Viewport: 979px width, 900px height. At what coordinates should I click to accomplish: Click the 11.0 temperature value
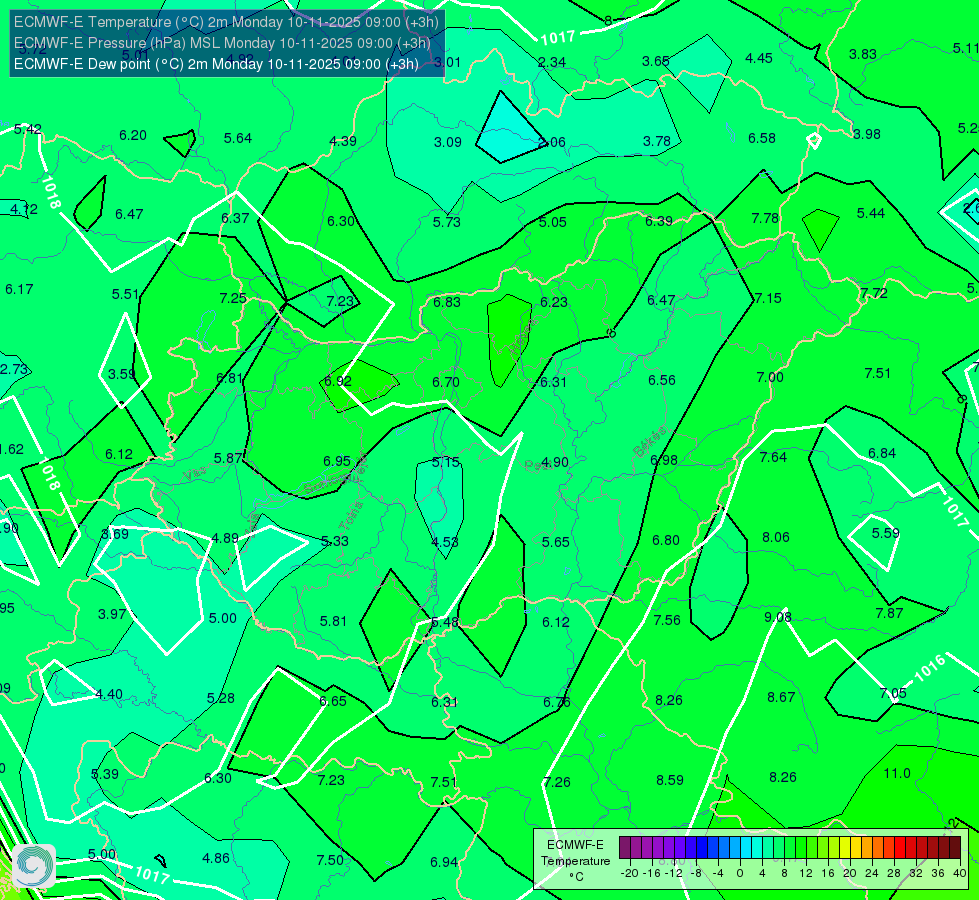pyautogui.click(x=897, y=773)
